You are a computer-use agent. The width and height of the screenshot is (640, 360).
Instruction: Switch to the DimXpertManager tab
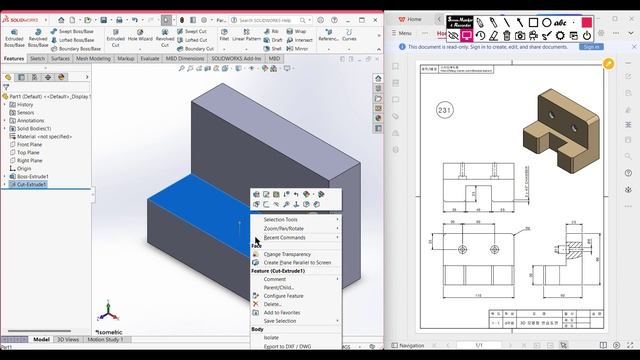point(48,77)
